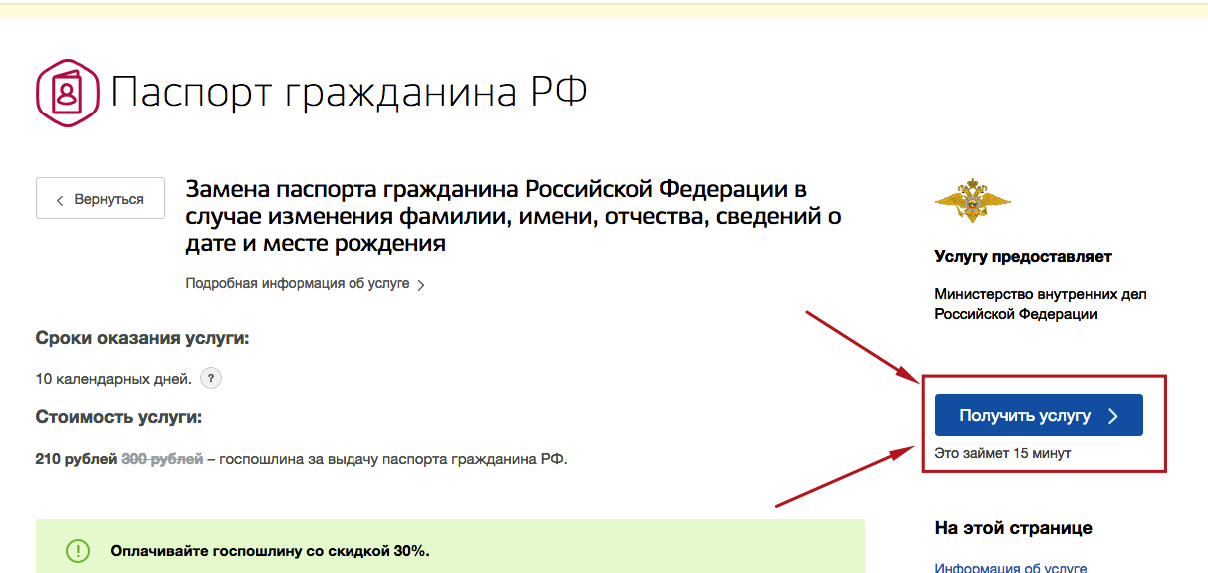The height and width of the screenshot is (573, 1208).
Task: Click the left chevron inside the Вернуться button
Action: [60, 199]
